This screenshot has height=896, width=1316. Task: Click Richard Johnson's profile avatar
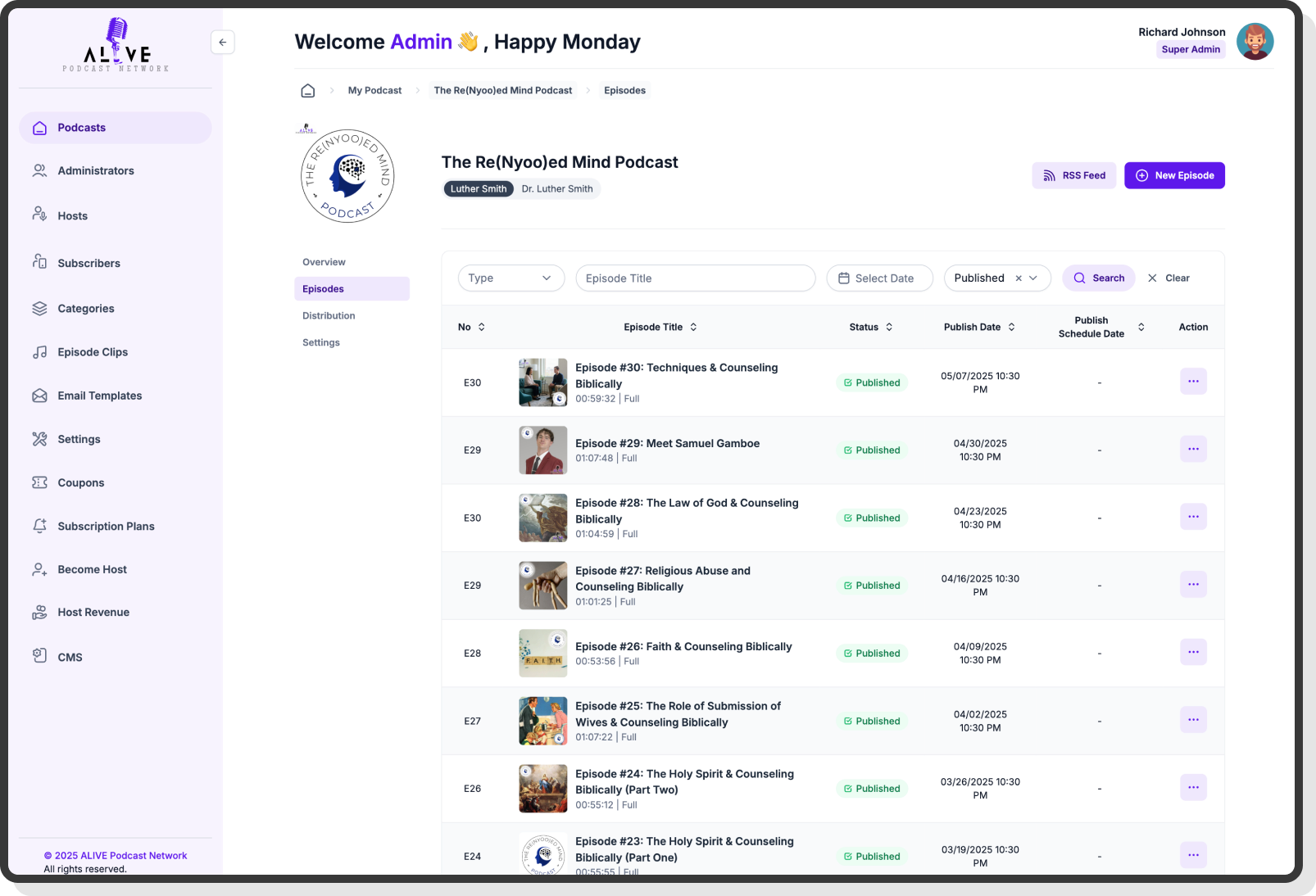coord(1254,42)
